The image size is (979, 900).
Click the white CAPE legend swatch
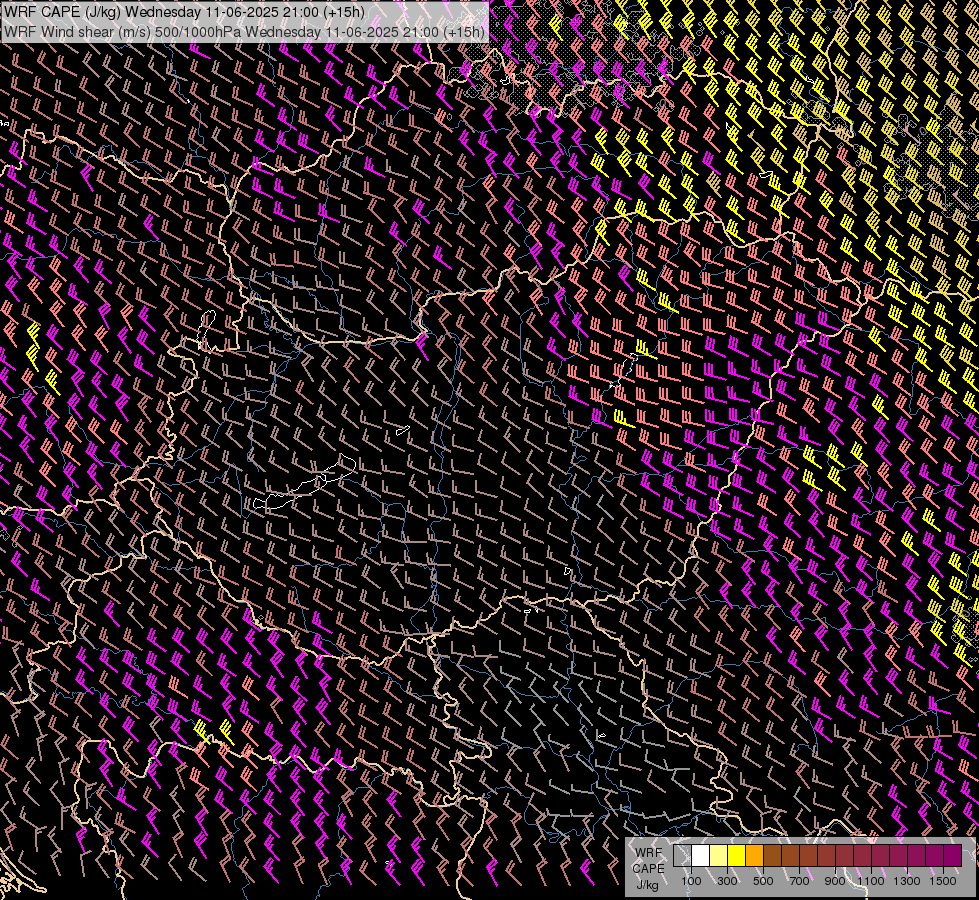(x=701, y=856)
